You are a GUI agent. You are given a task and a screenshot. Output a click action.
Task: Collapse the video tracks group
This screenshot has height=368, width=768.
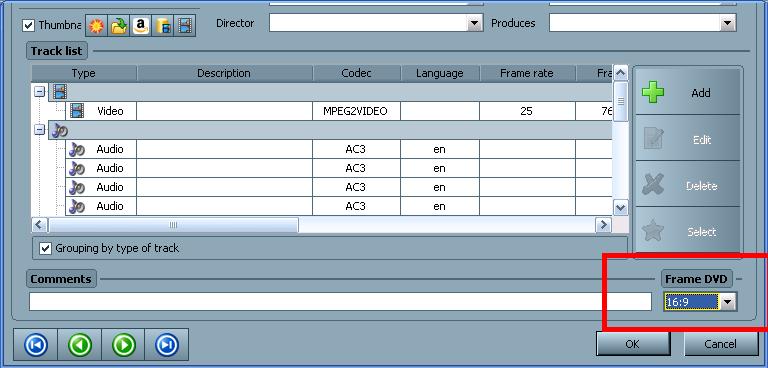pyautogui.click(x=40, y=92)
